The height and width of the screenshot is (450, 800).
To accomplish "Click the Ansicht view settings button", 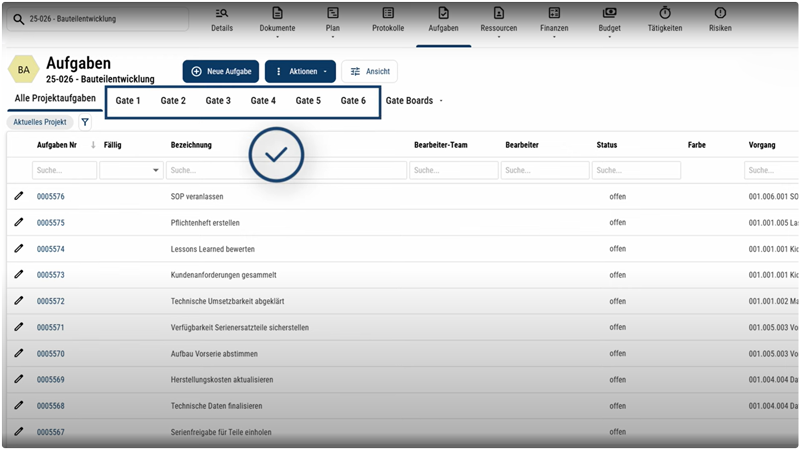I will (369, 71).
